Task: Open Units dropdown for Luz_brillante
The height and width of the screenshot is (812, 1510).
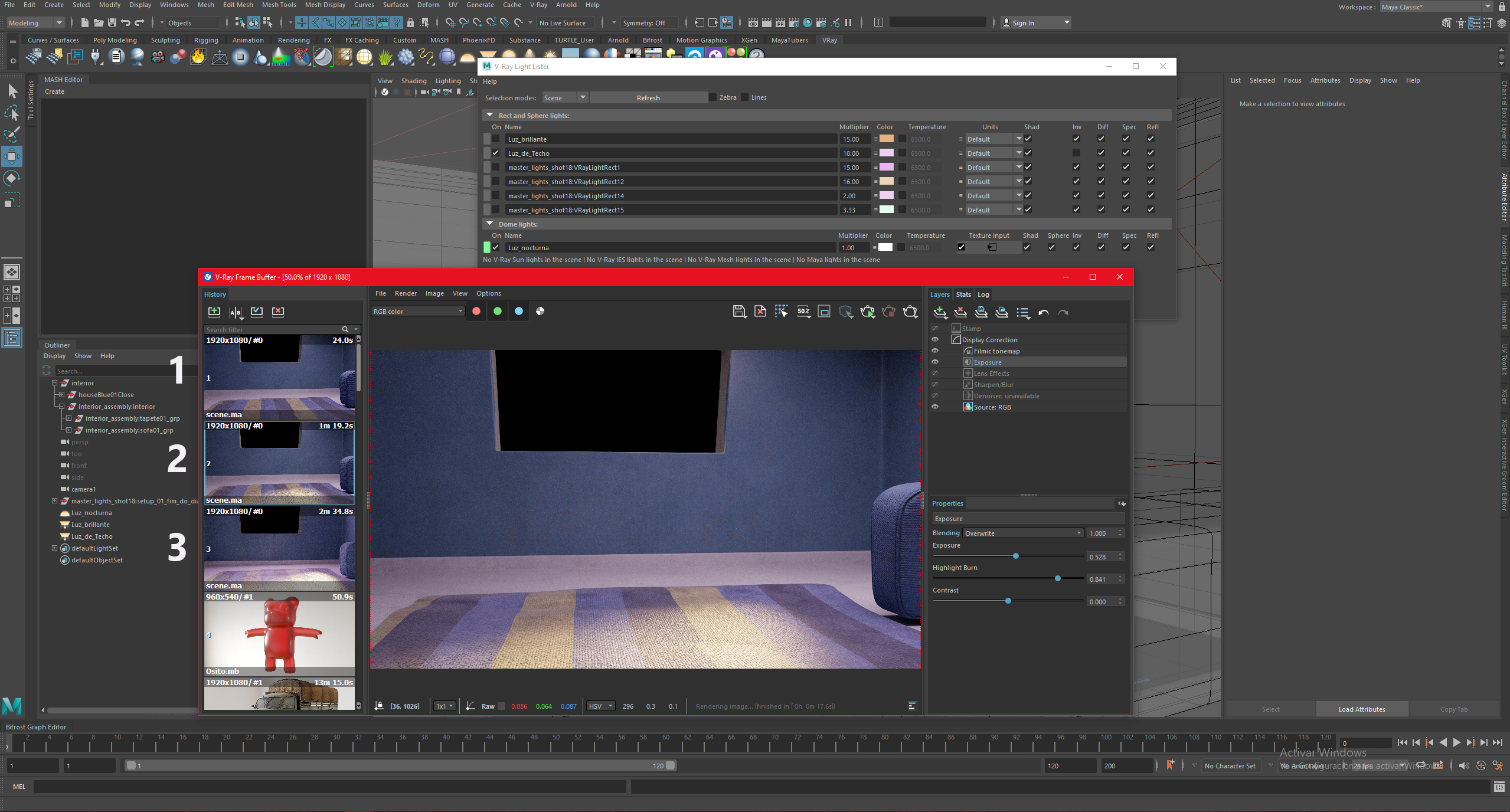Action: coord(993,139)
